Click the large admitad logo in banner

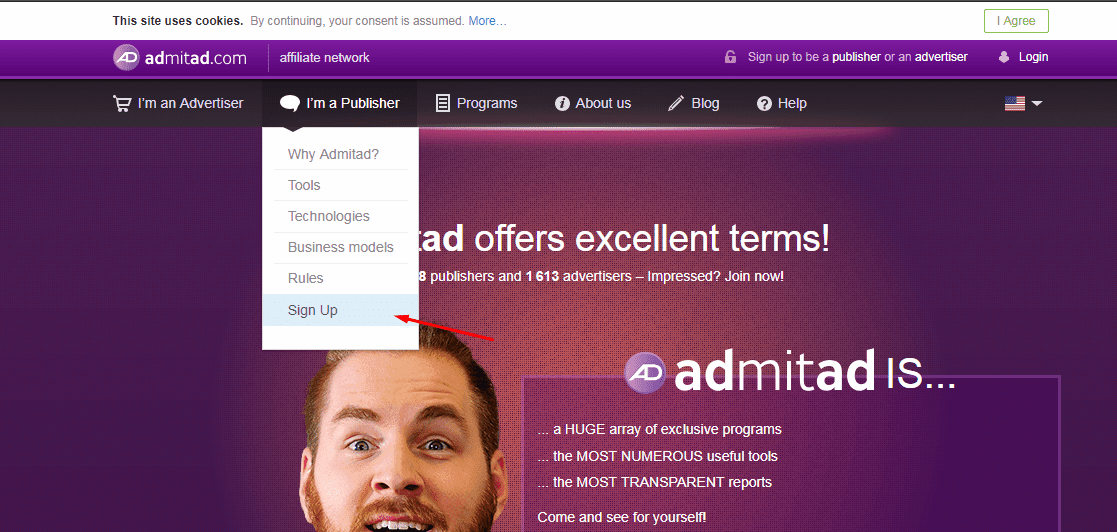click(749, 370)
